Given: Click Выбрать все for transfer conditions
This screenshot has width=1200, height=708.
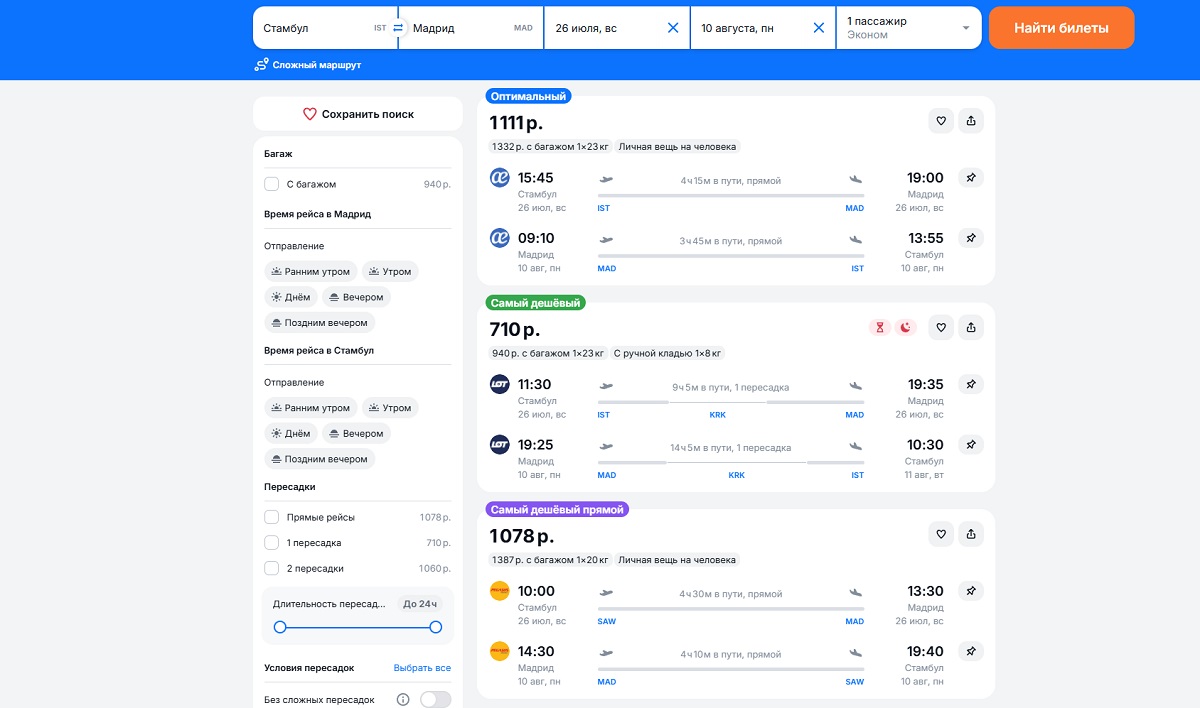Looking at the screenshot, I should point(422,668).
